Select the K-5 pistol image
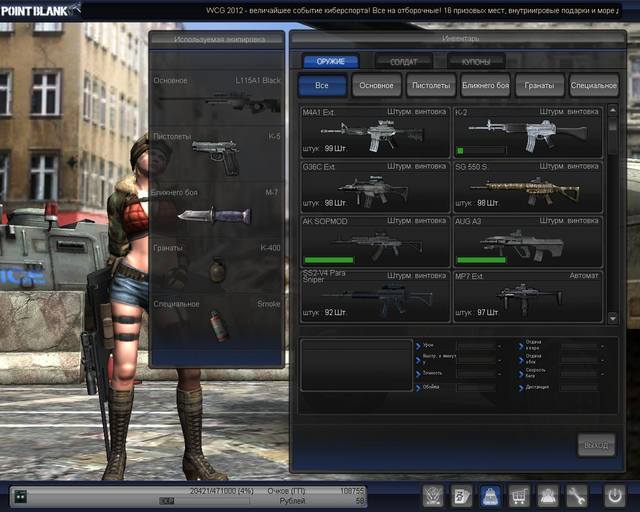 (x=216, y=156)
